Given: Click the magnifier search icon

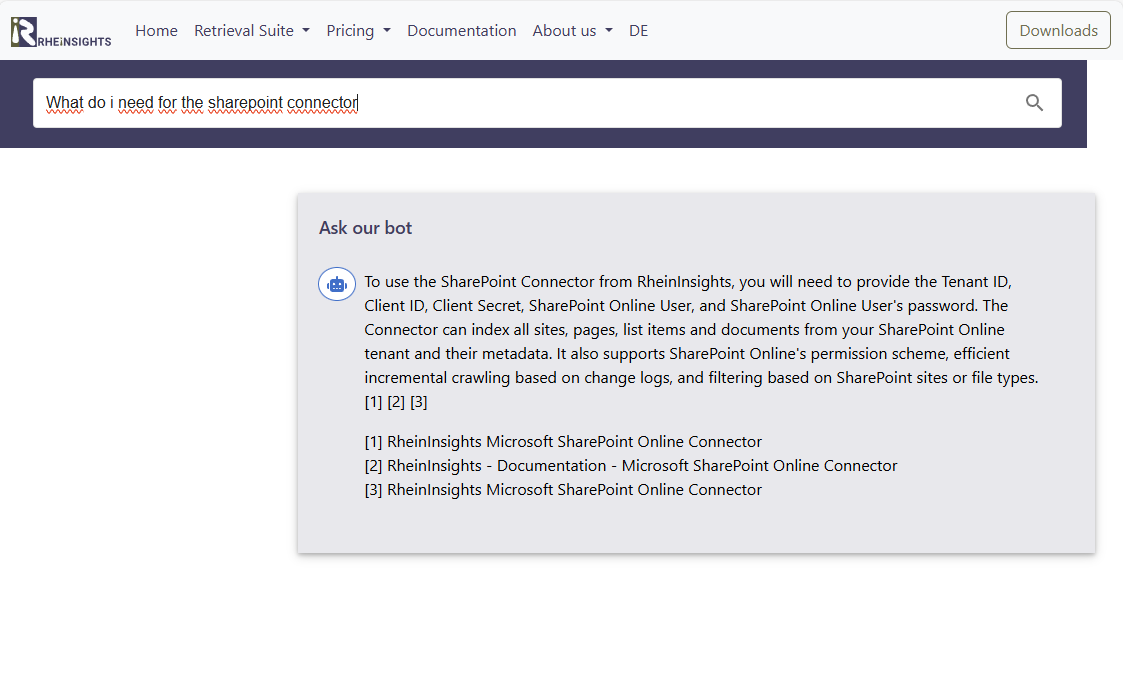Looking at the screenshot, I should (x=1034, y=103).
